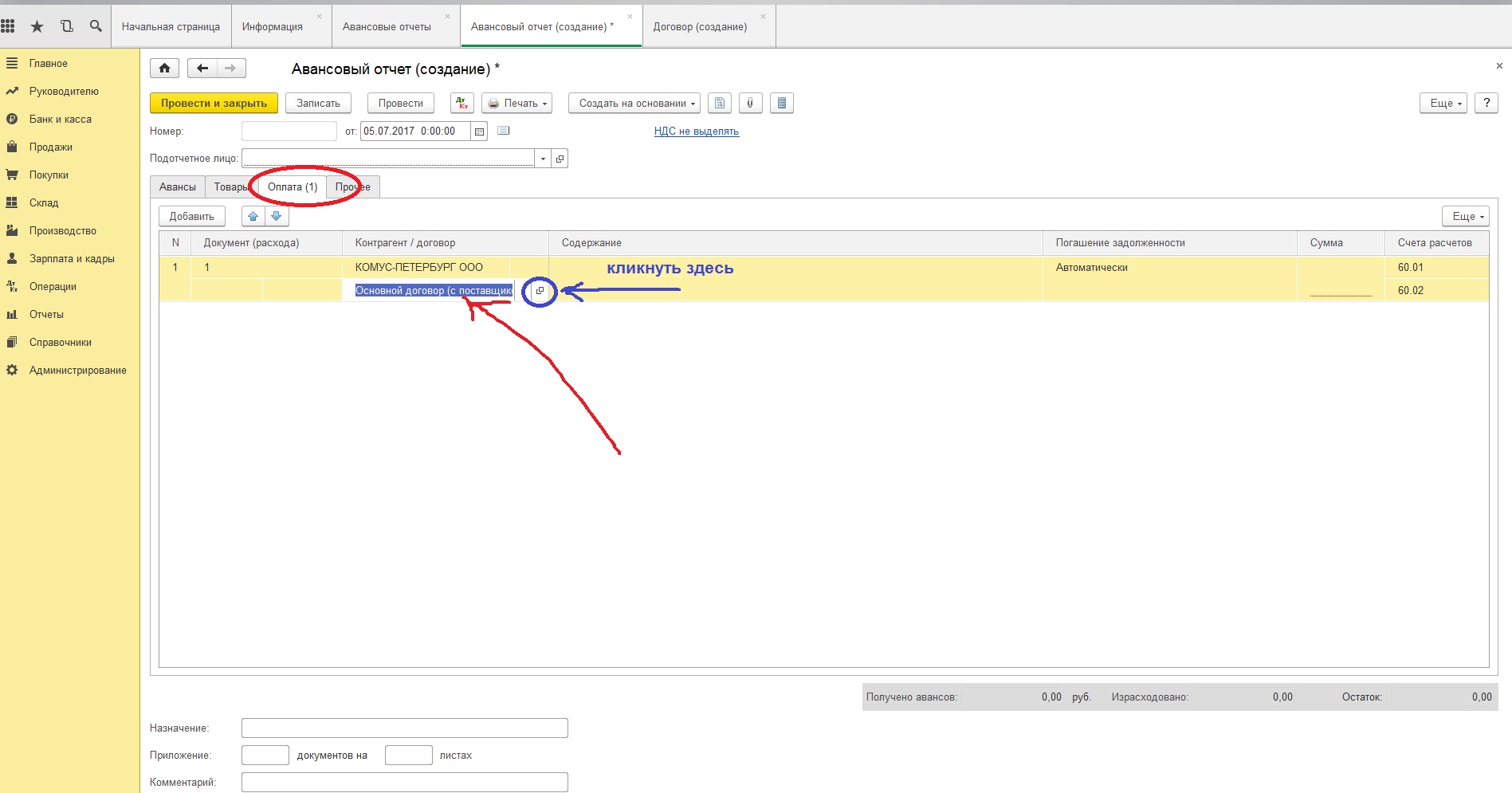Screen dimensions: 1512x793
Task: Show the Dt/Kt postings icon
Action: (461, 103)
